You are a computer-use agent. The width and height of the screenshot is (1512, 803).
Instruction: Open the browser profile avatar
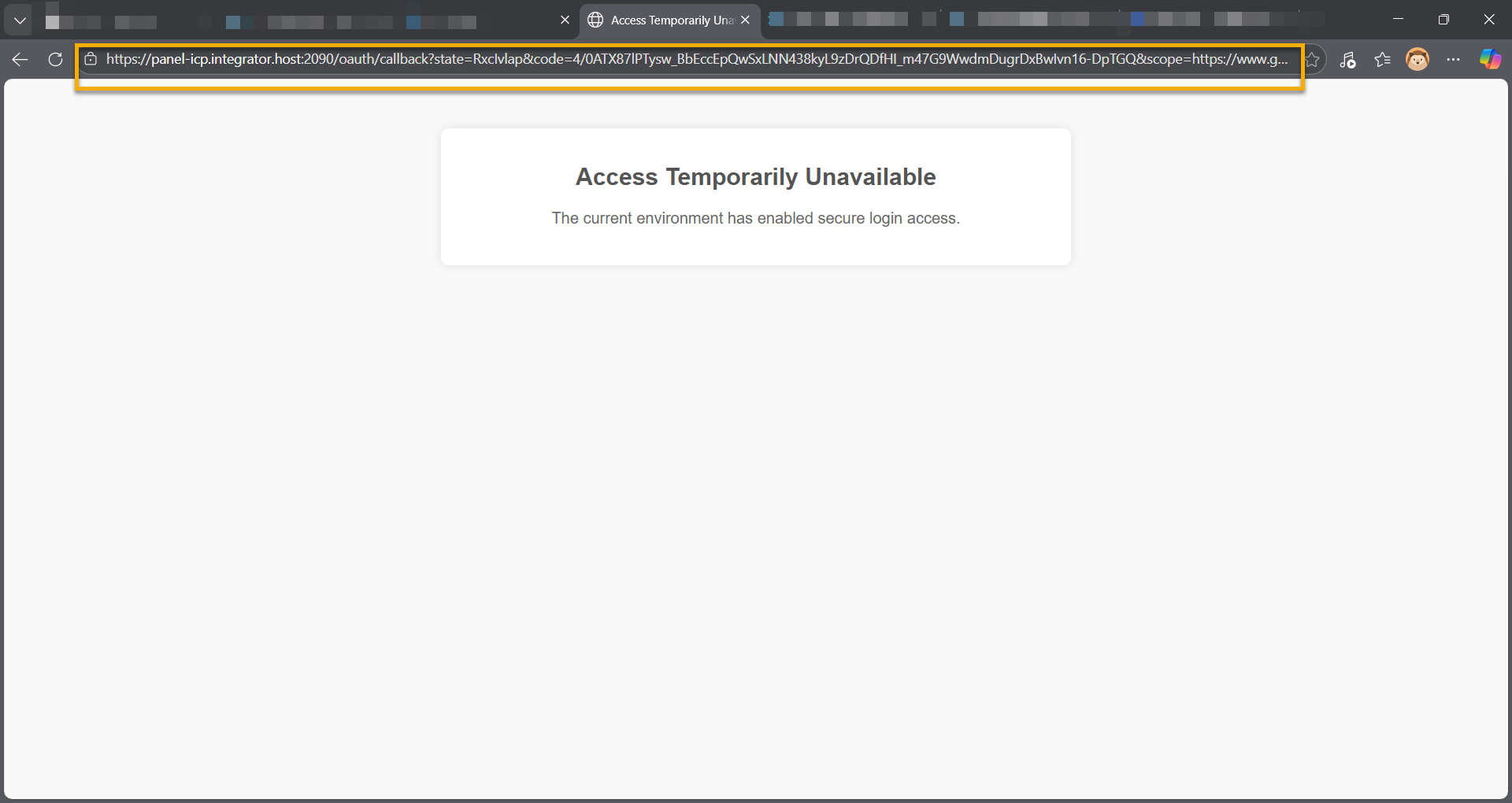point(1417,60)
